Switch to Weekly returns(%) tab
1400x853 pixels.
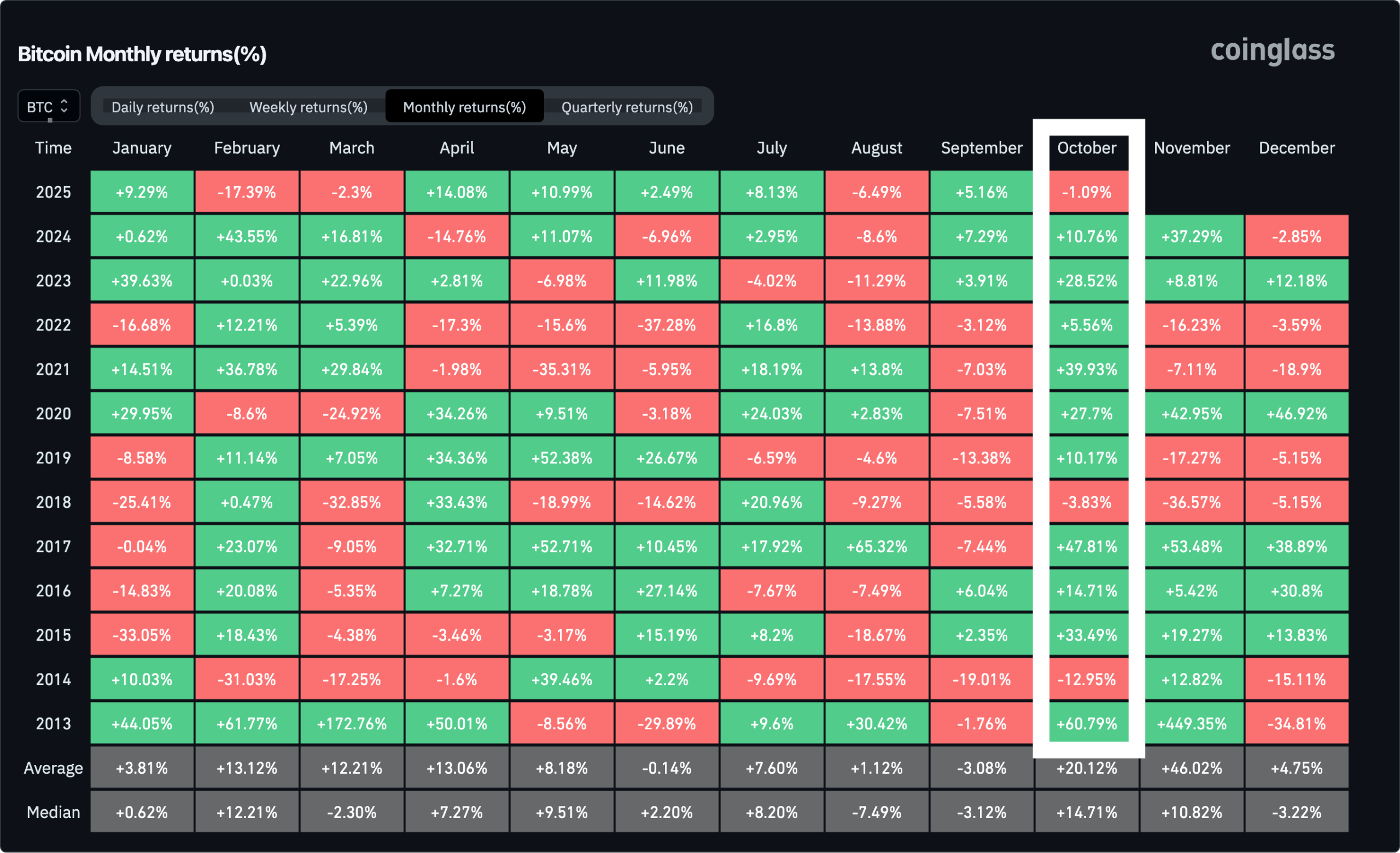coord(308,107)
